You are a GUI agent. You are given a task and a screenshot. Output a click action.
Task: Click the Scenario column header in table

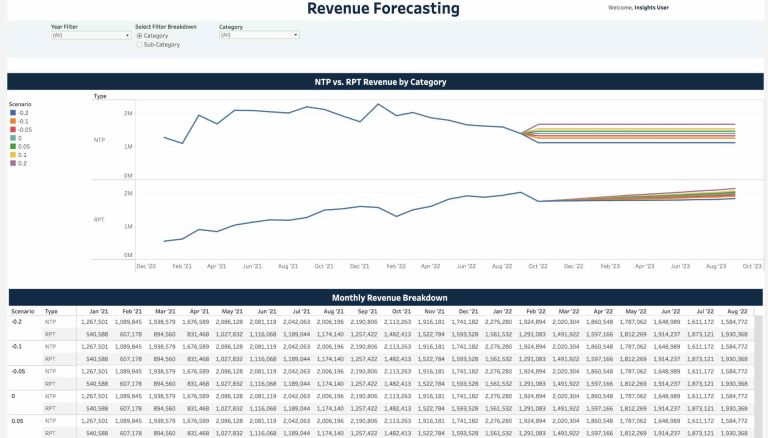click(23, 312)
